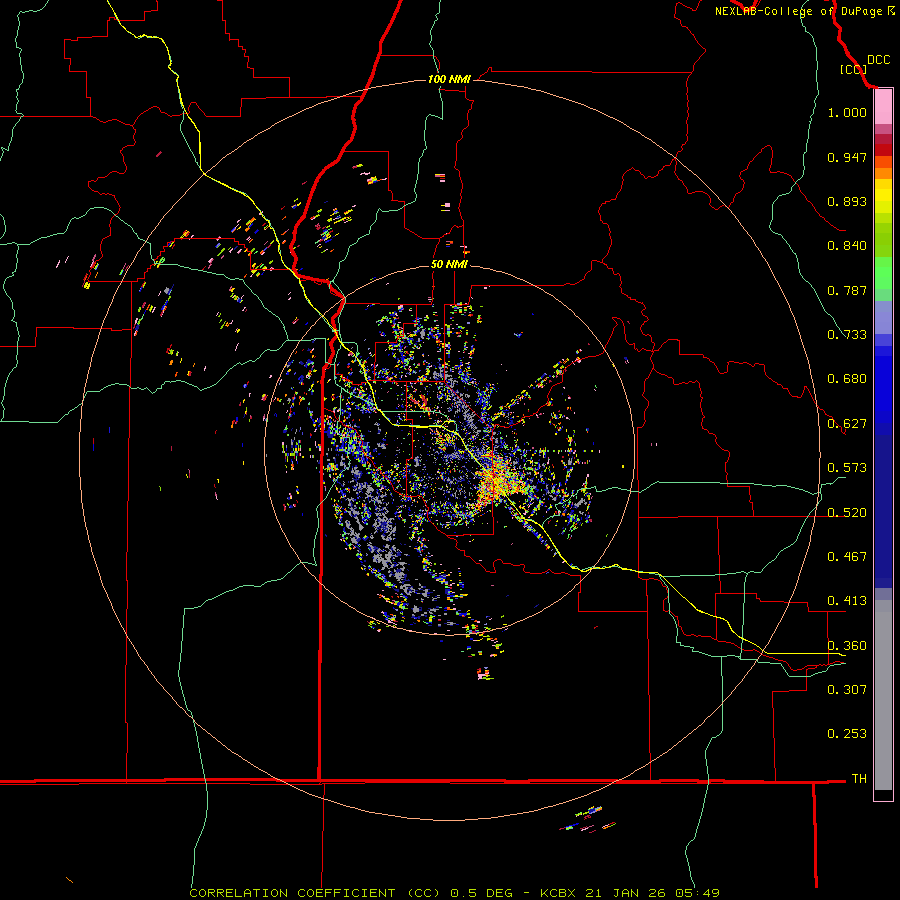Click the 0.627 scale value
Image resolution: width=900 pixels, height=900 pixels.
(x=847, y=424)
